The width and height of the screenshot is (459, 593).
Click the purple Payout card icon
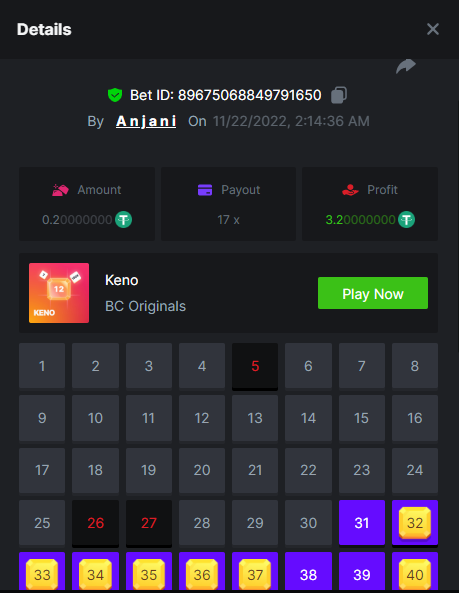tap(205, 190)
